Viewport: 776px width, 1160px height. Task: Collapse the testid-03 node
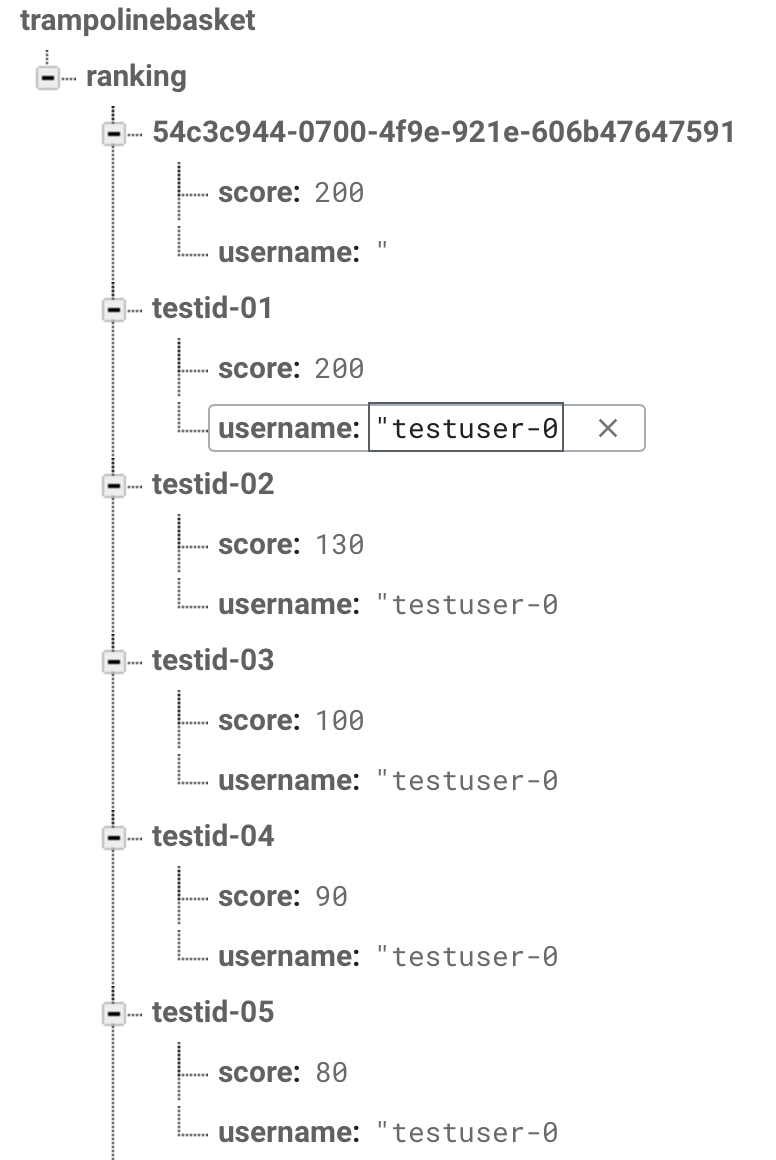click(114, 661)
